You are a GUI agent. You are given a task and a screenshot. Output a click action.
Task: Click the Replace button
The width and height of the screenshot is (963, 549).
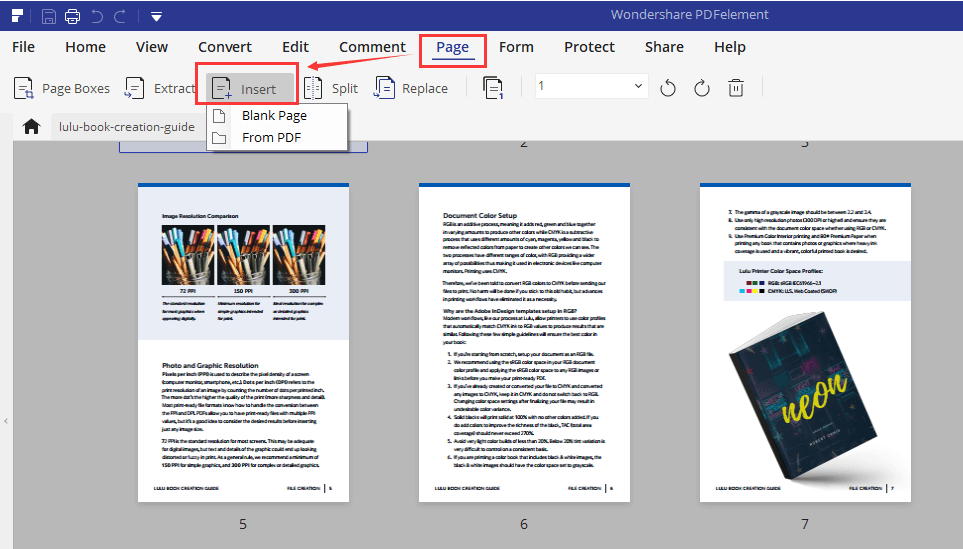[x=411, y=88]
